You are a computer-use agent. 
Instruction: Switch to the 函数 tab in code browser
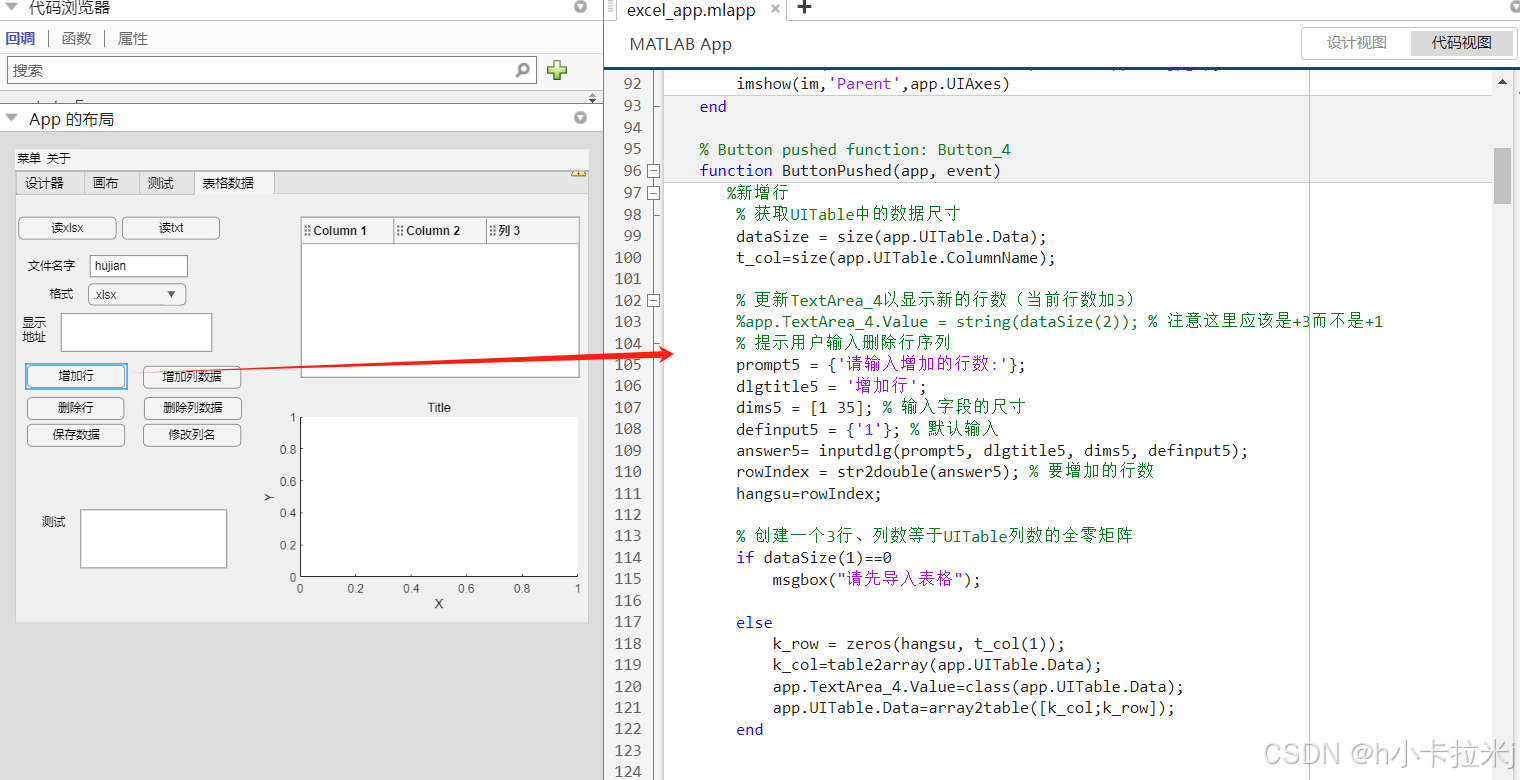tap(78, 38)
